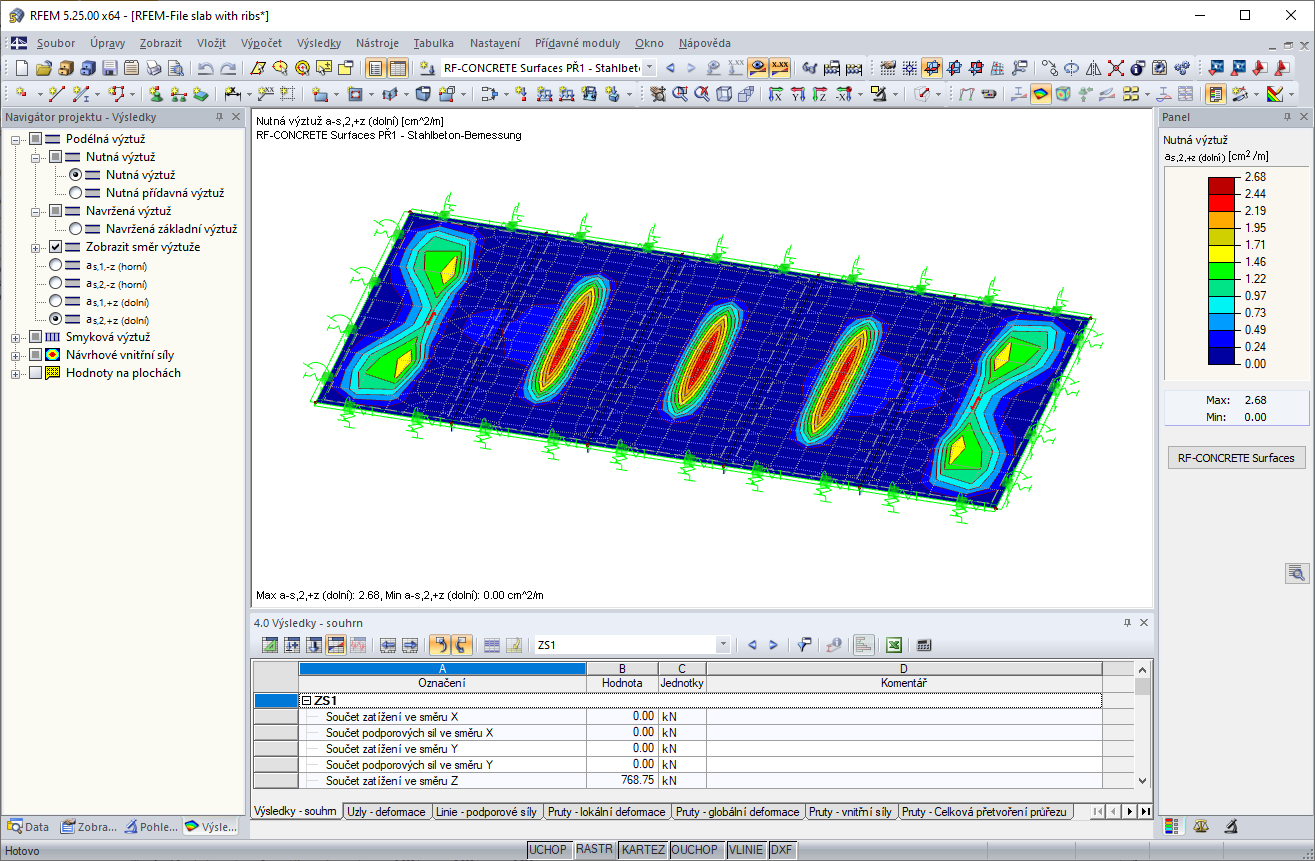Select 'Nutná přídavná výztuž' radio option
Screen dimensions: 1315x861
tap(75, 193)
